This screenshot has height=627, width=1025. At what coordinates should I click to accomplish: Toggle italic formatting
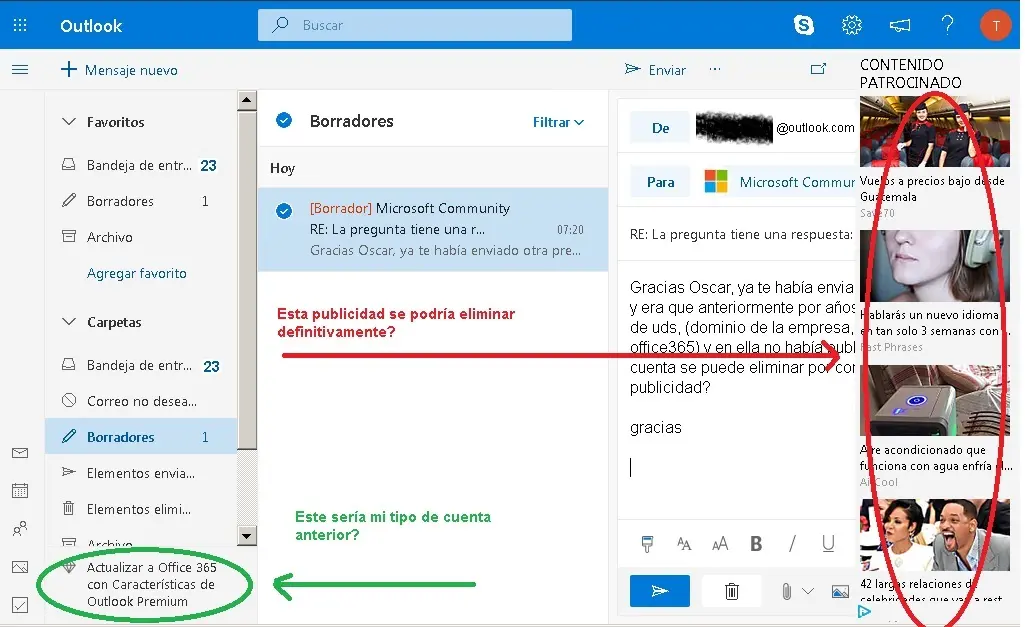tap(792, 544)
